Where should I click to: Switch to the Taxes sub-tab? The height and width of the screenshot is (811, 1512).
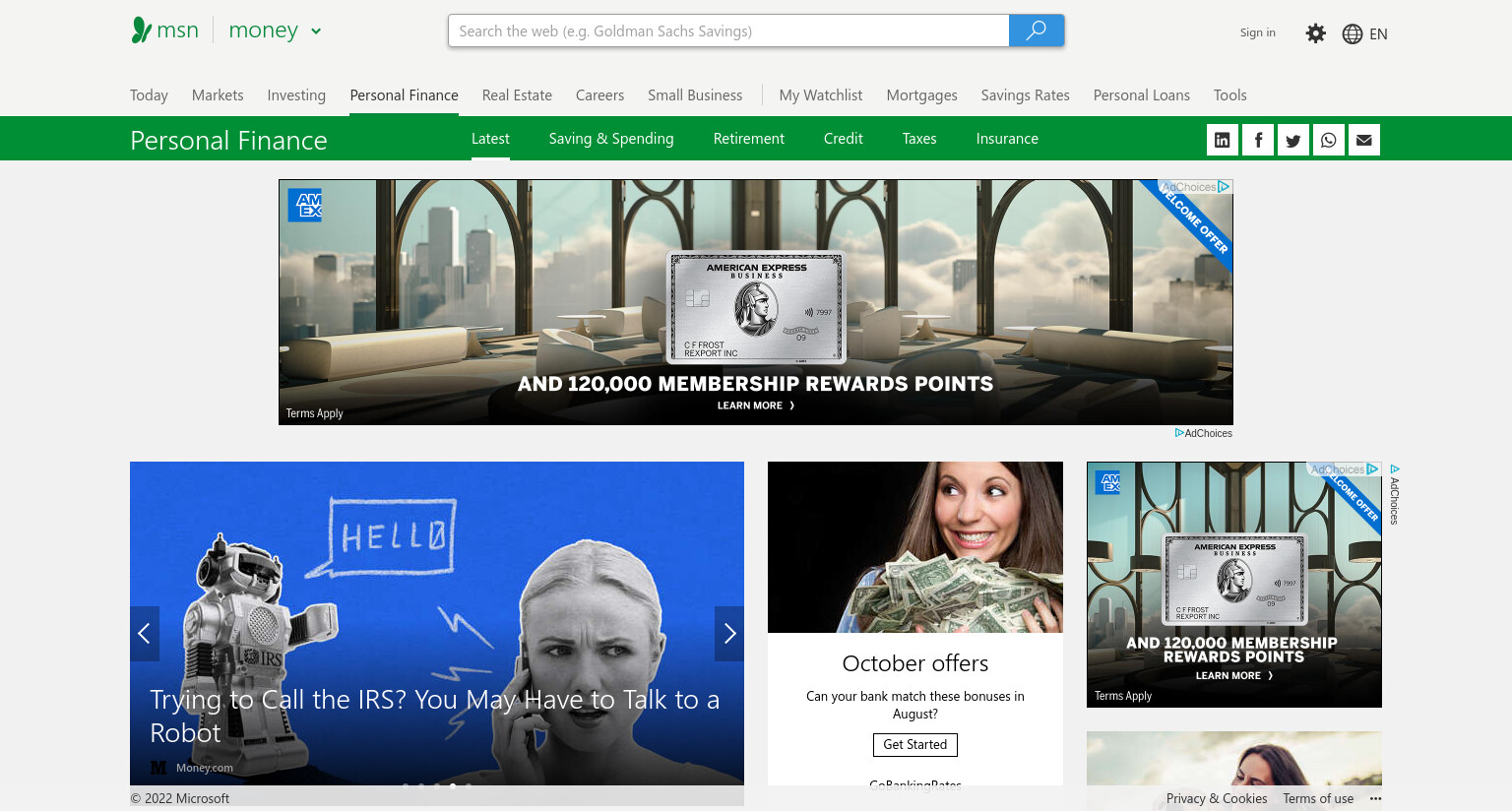point(919,139)
